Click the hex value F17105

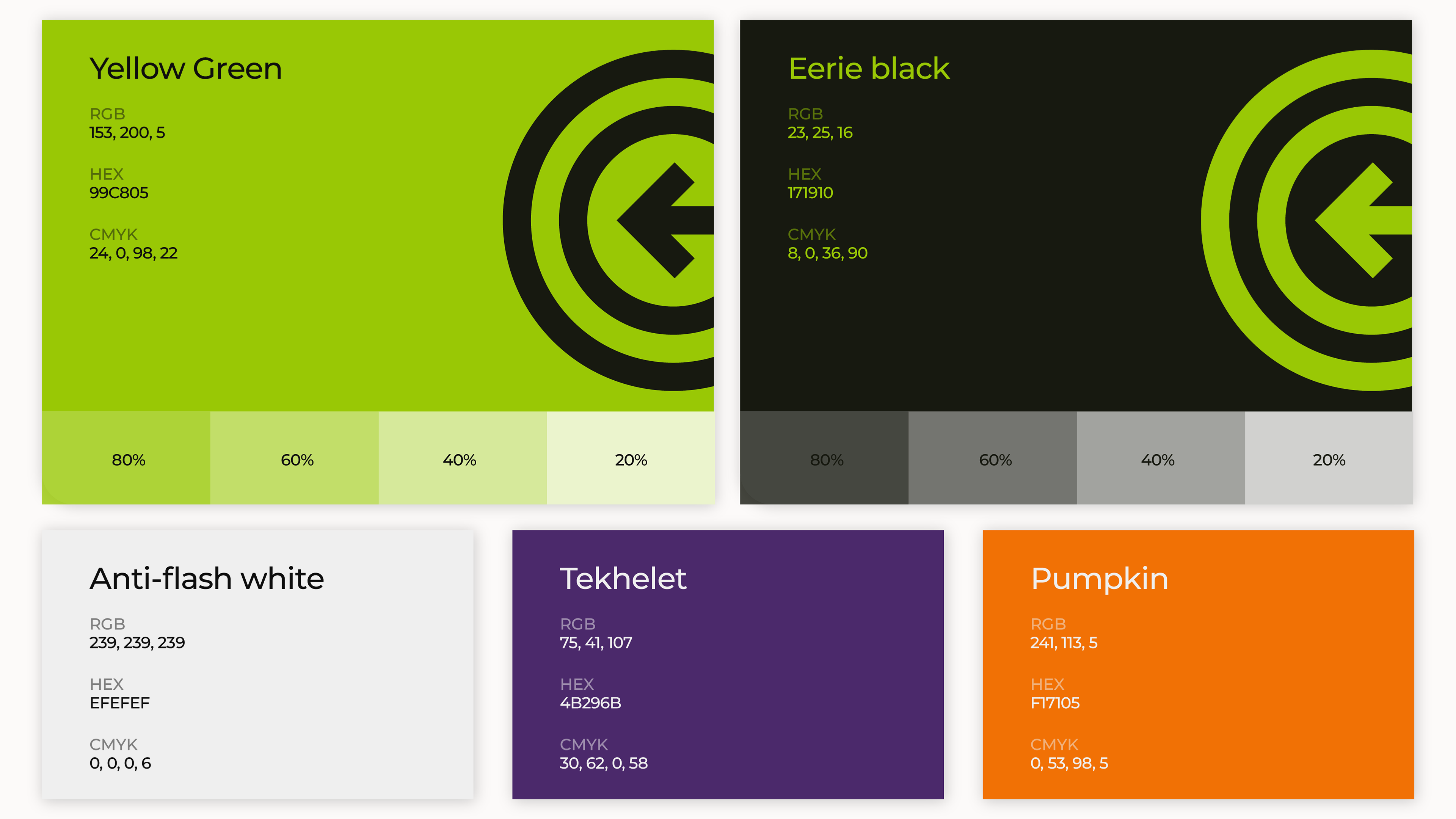point(1055,703)
